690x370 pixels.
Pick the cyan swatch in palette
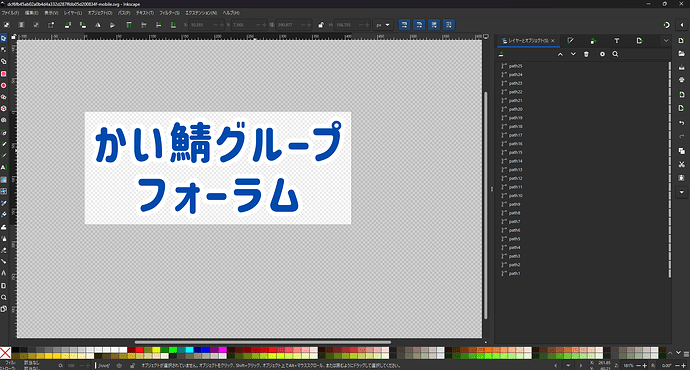[189, 350]
